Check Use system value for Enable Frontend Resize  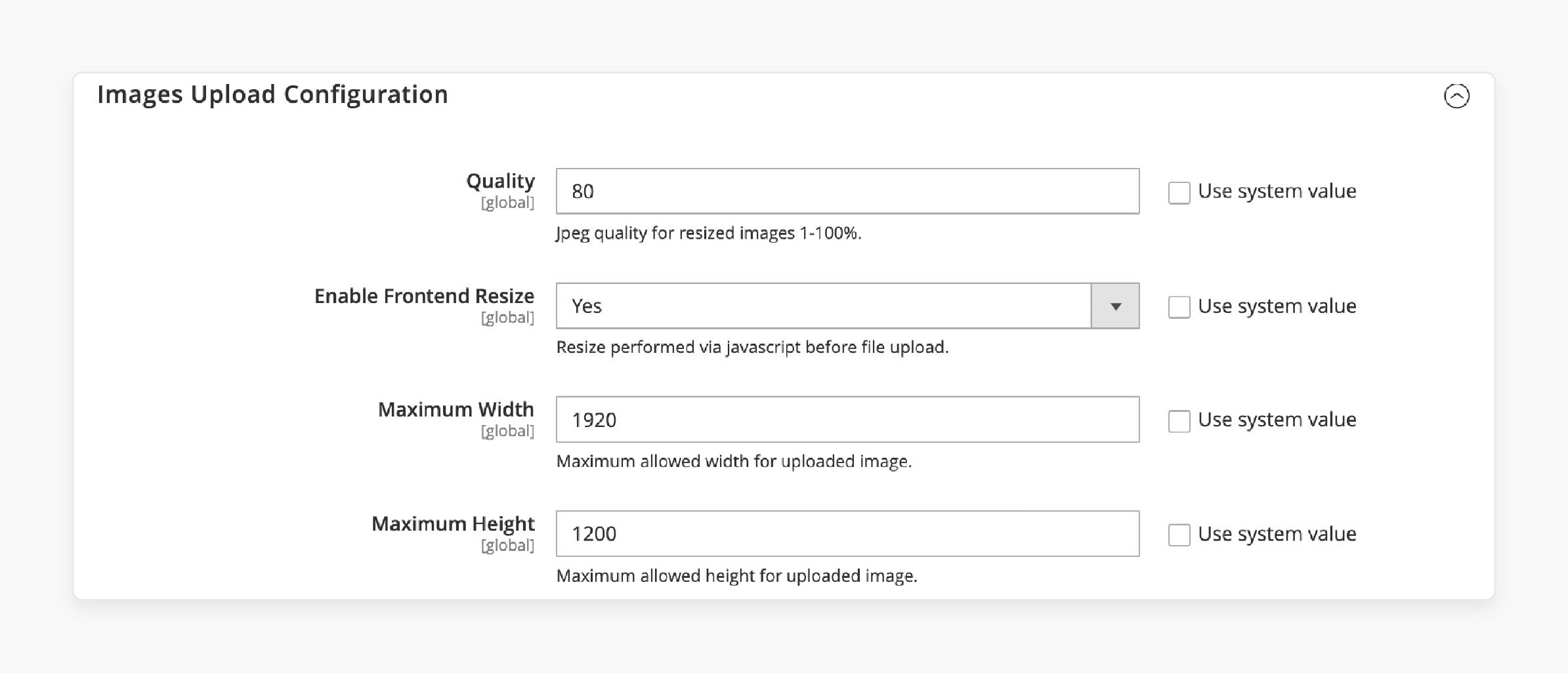pyautogui.click(x=1179, y=307)
